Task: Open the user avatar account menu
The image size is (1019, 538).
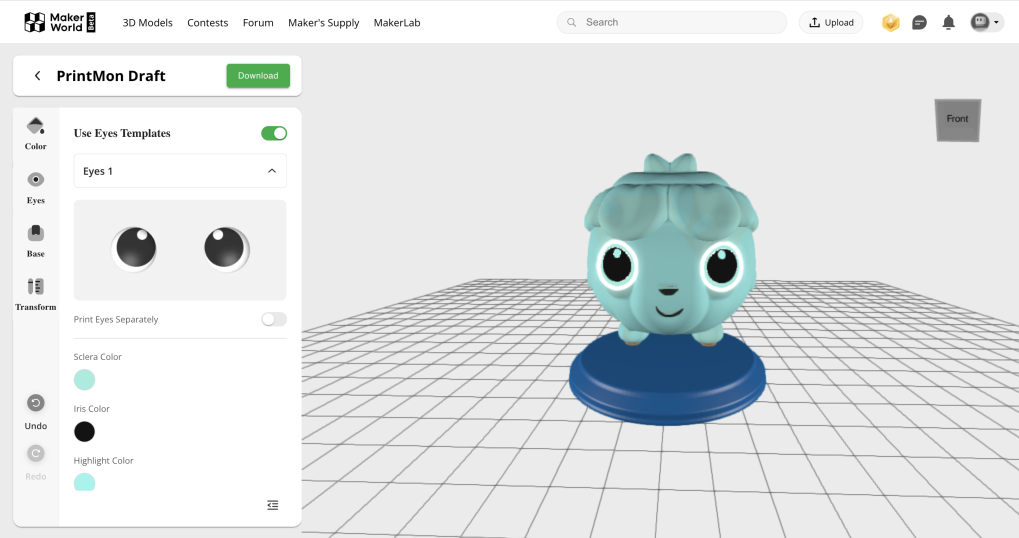Action: (x=986, y=22)
